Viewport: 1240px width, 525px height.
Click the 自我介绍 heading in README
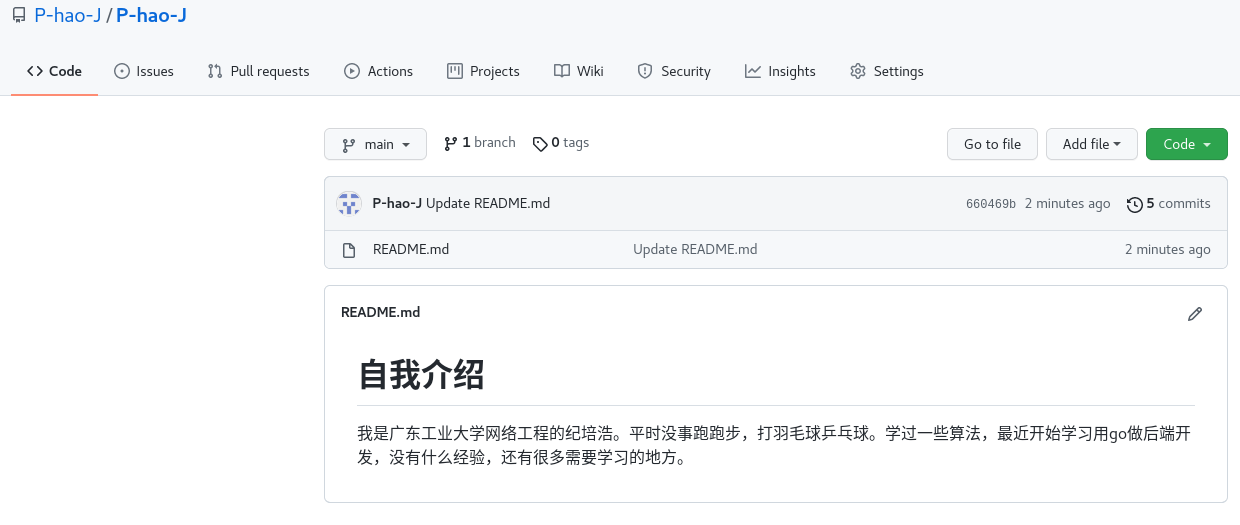[x=421, y=374]
